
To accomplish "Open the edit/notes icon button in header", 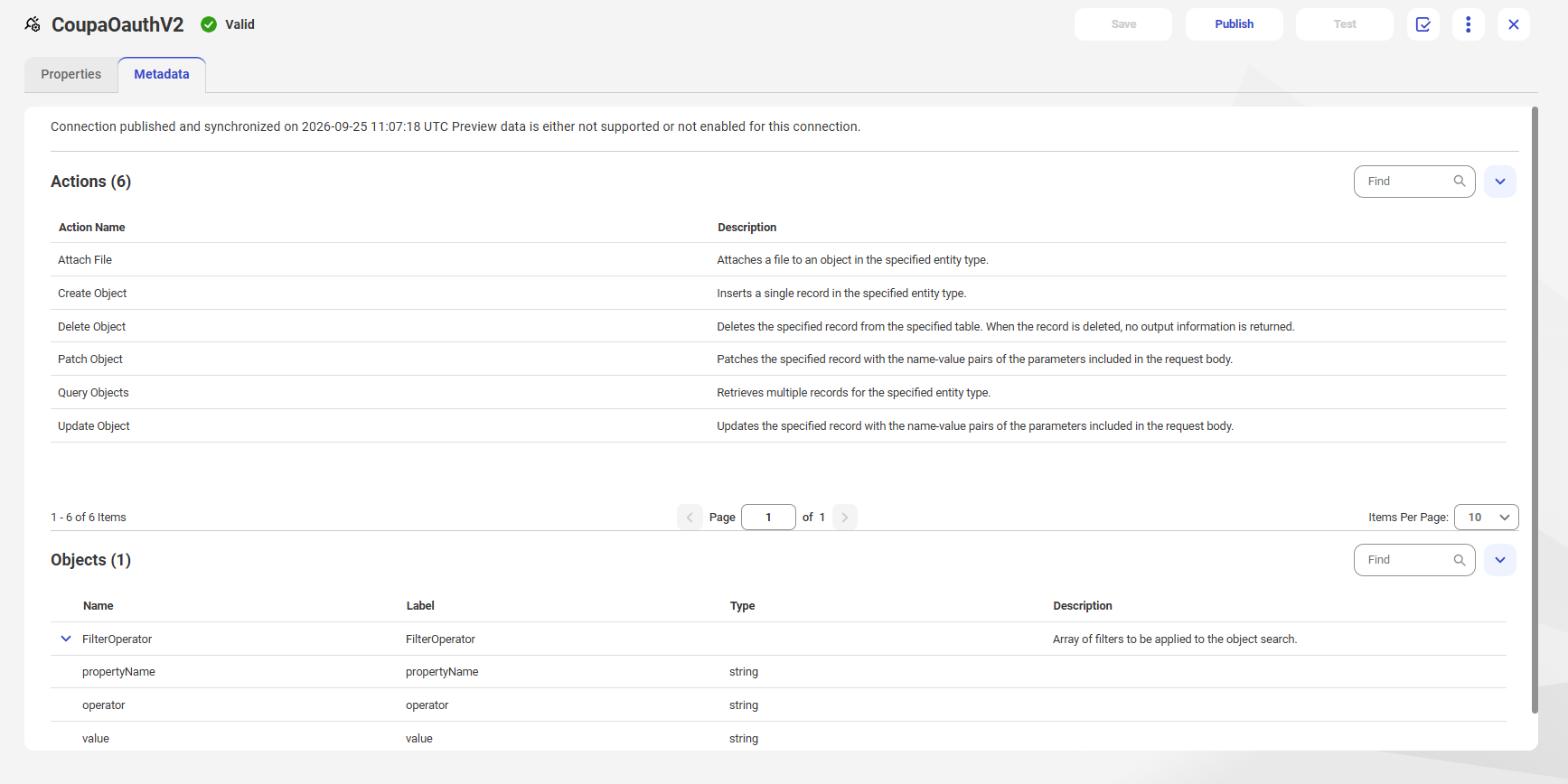I will [x=1423, y=24].
